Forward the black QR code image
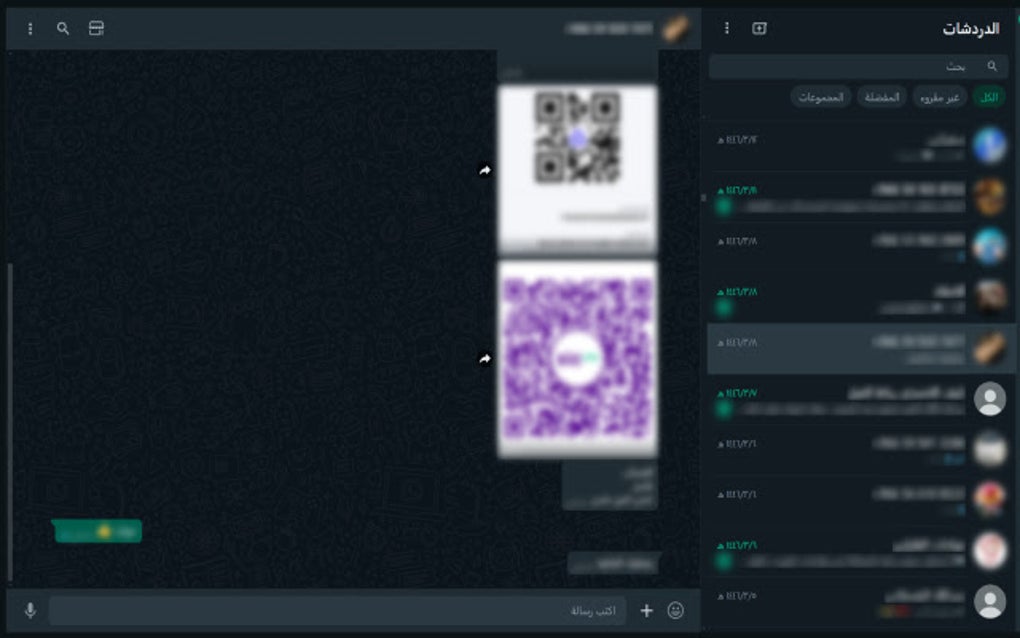 point(485,170)
